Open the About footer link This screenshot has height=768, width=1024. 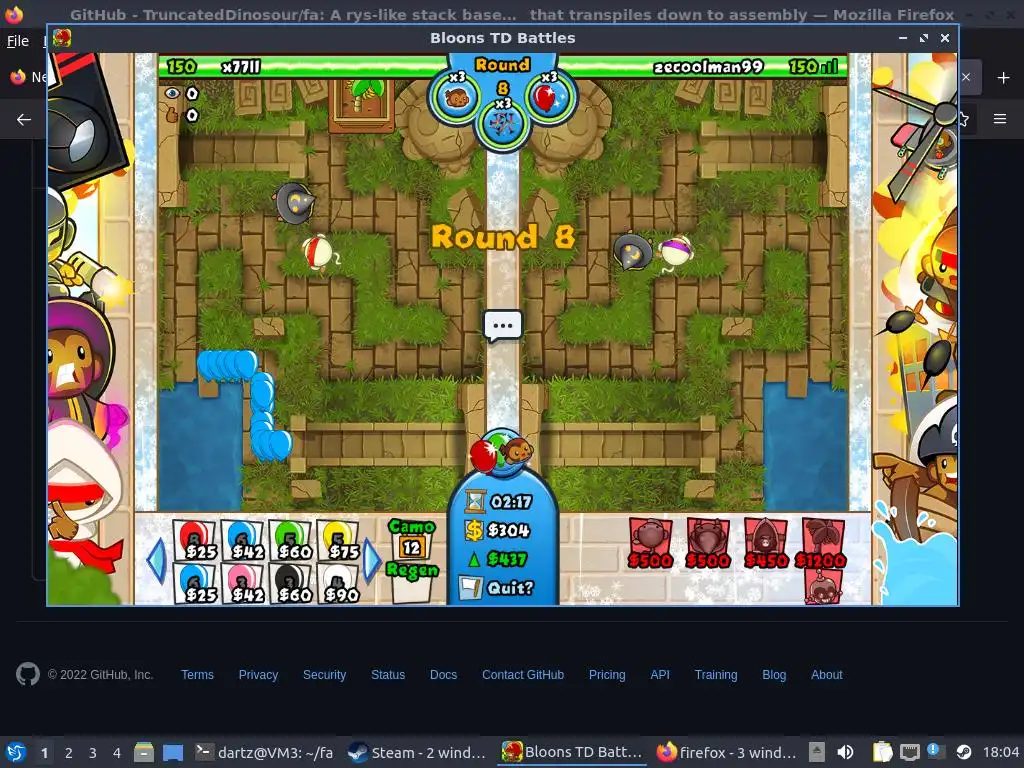tap(827, 675)
